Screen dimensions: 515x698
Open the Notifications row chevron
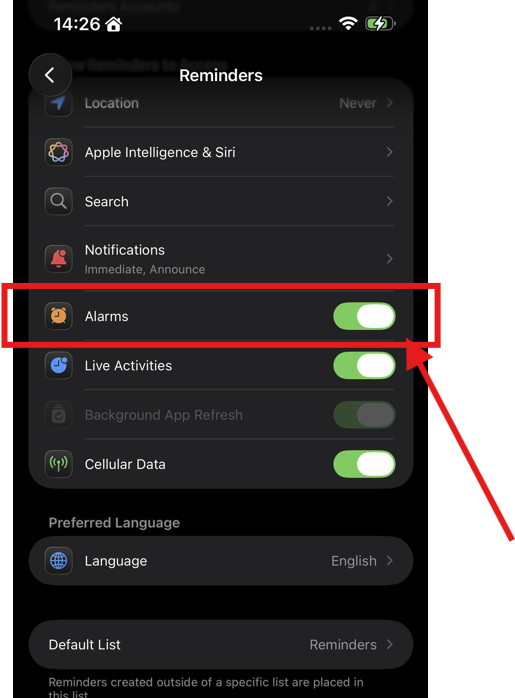389,259
